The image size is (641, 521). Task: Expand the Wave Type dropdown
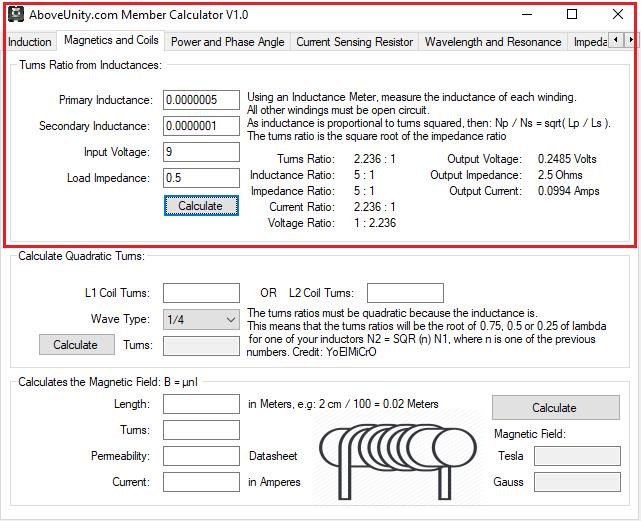[201, 319]
